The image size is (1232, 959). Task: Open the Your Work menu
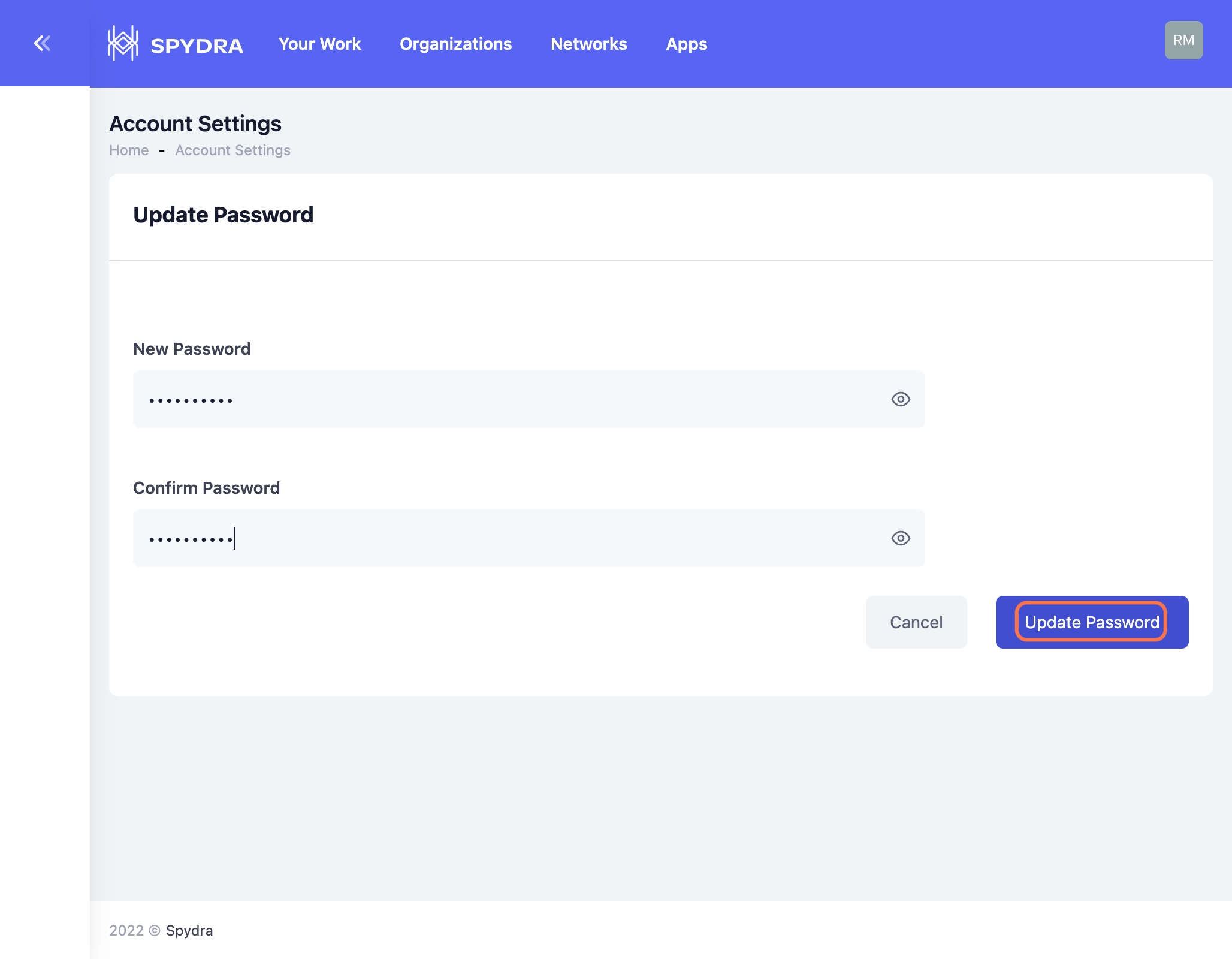pyautogui.click(x=319, y=44)
